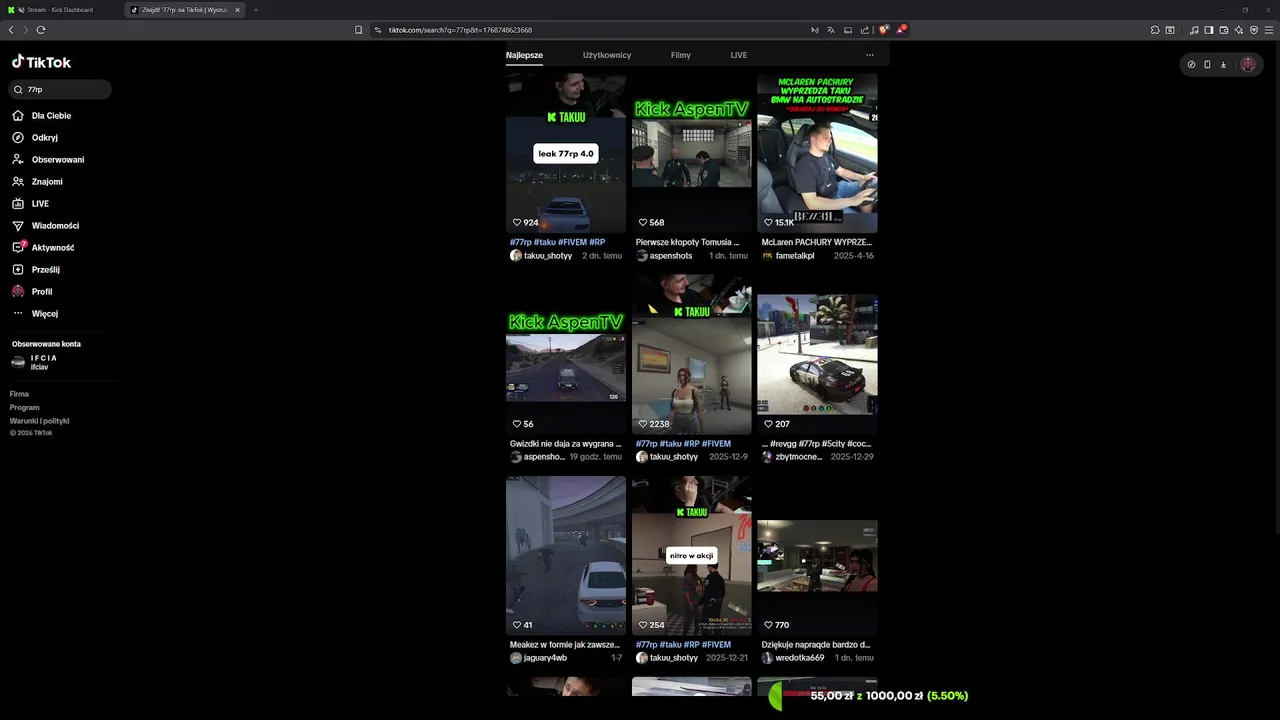Image resolution: width=1280 pixels, height=720 pixels.
Task: Close the TikTok browser tab
Action: (237, 10)
